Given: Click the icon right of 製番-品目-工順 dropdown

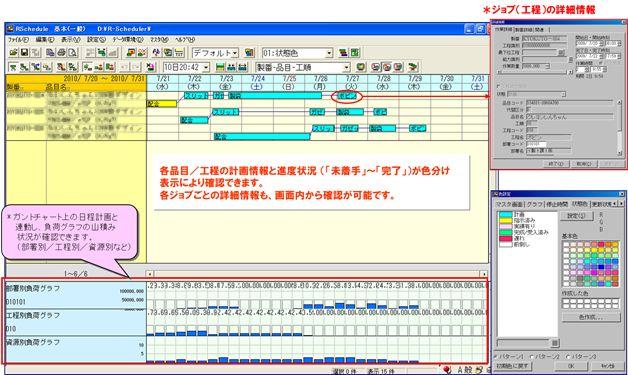Looking at the screenshot, I should 361,67.
